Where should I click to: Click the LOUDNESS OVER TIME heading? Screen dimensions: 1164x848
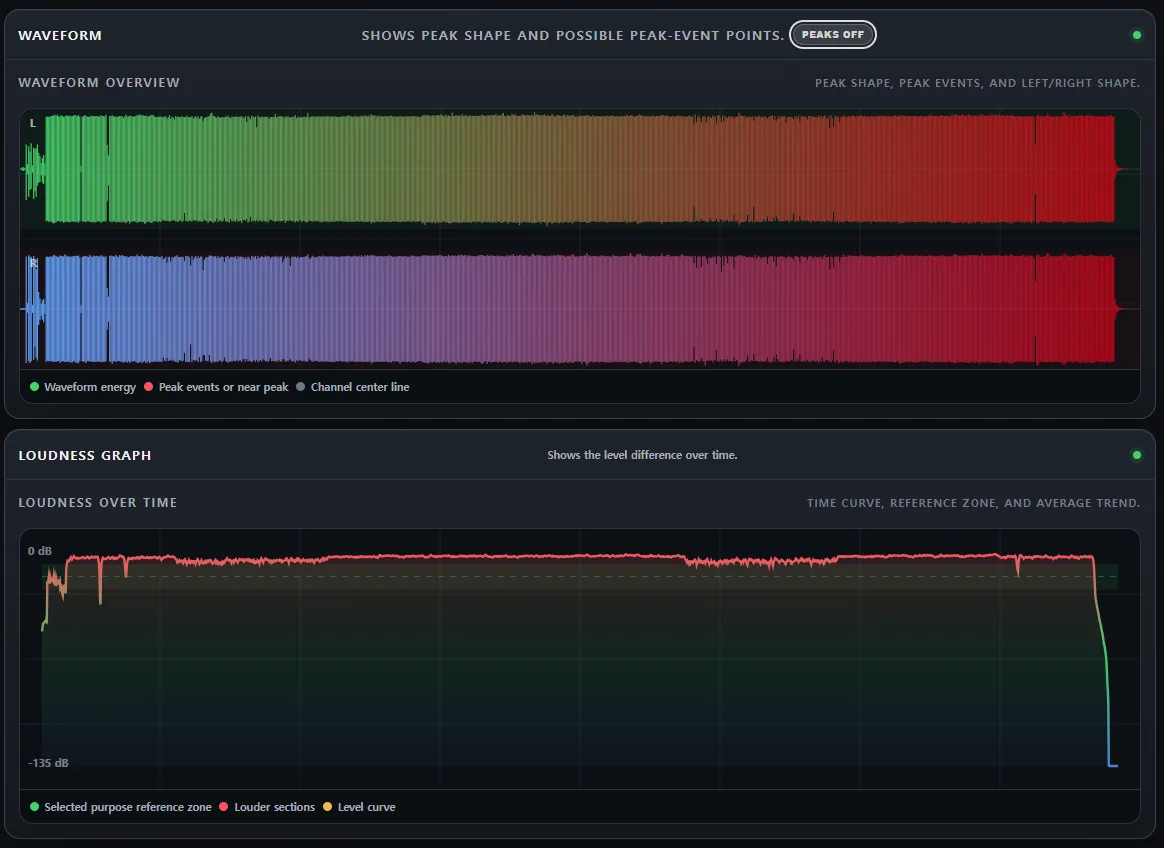click(97, 503)
